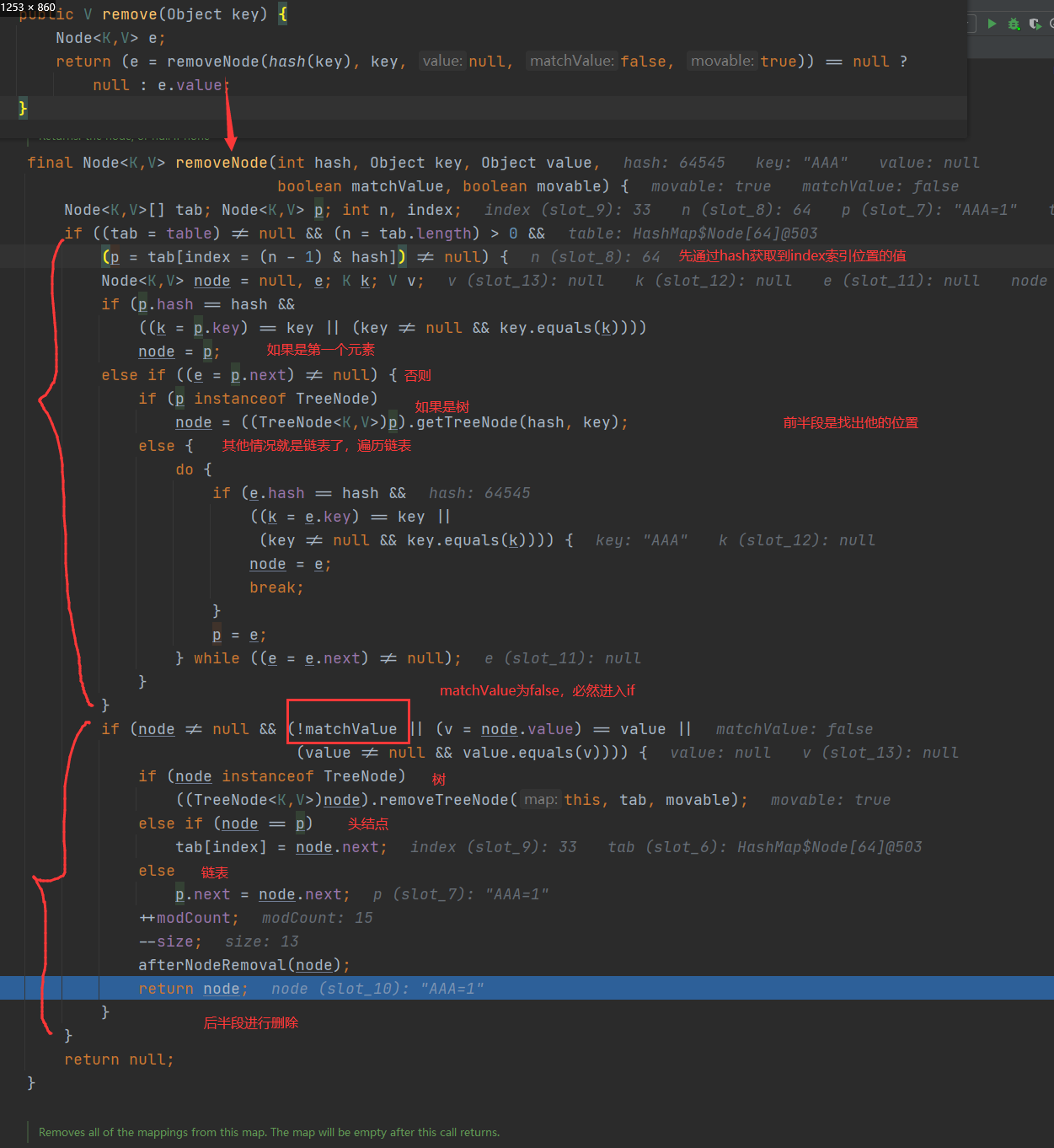Click the 'modCount: 15' debugger value

(x=317, y=918)
